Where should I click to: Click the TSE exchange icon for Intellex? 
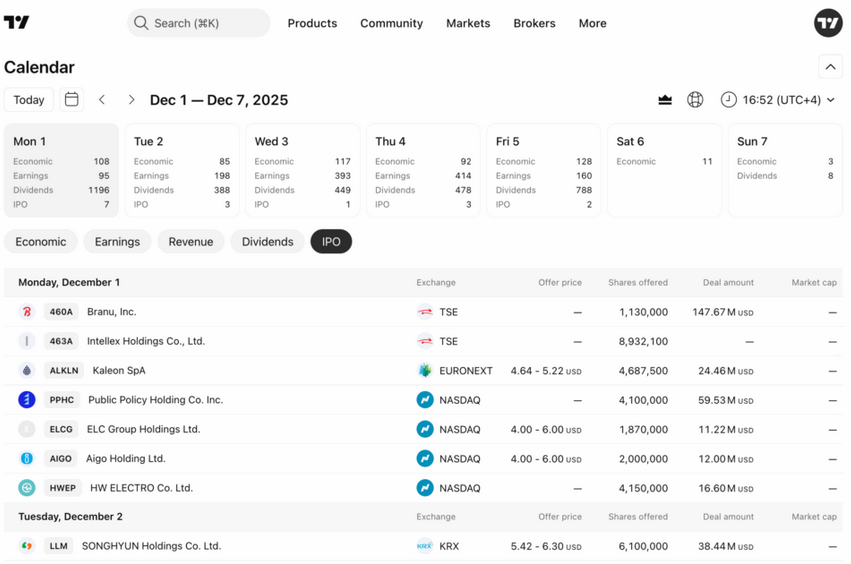pos(425,341)
